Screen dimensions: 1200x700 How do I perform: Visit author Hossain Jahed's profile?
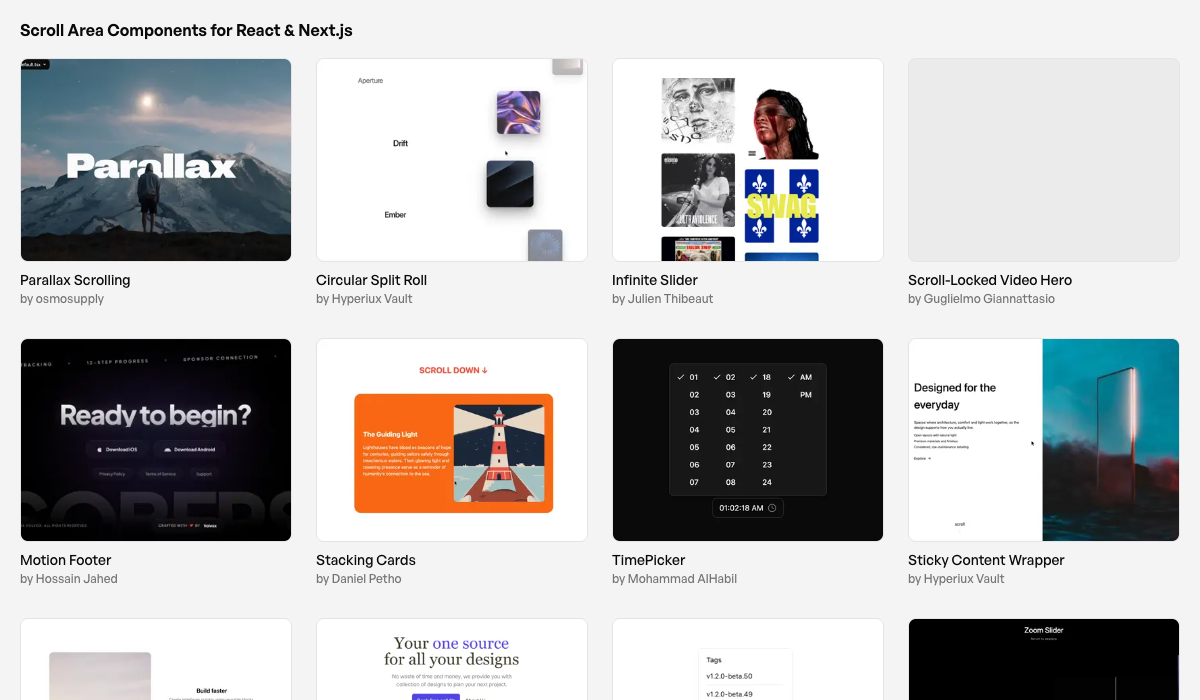pyautogui.click(x=77, y=579)
